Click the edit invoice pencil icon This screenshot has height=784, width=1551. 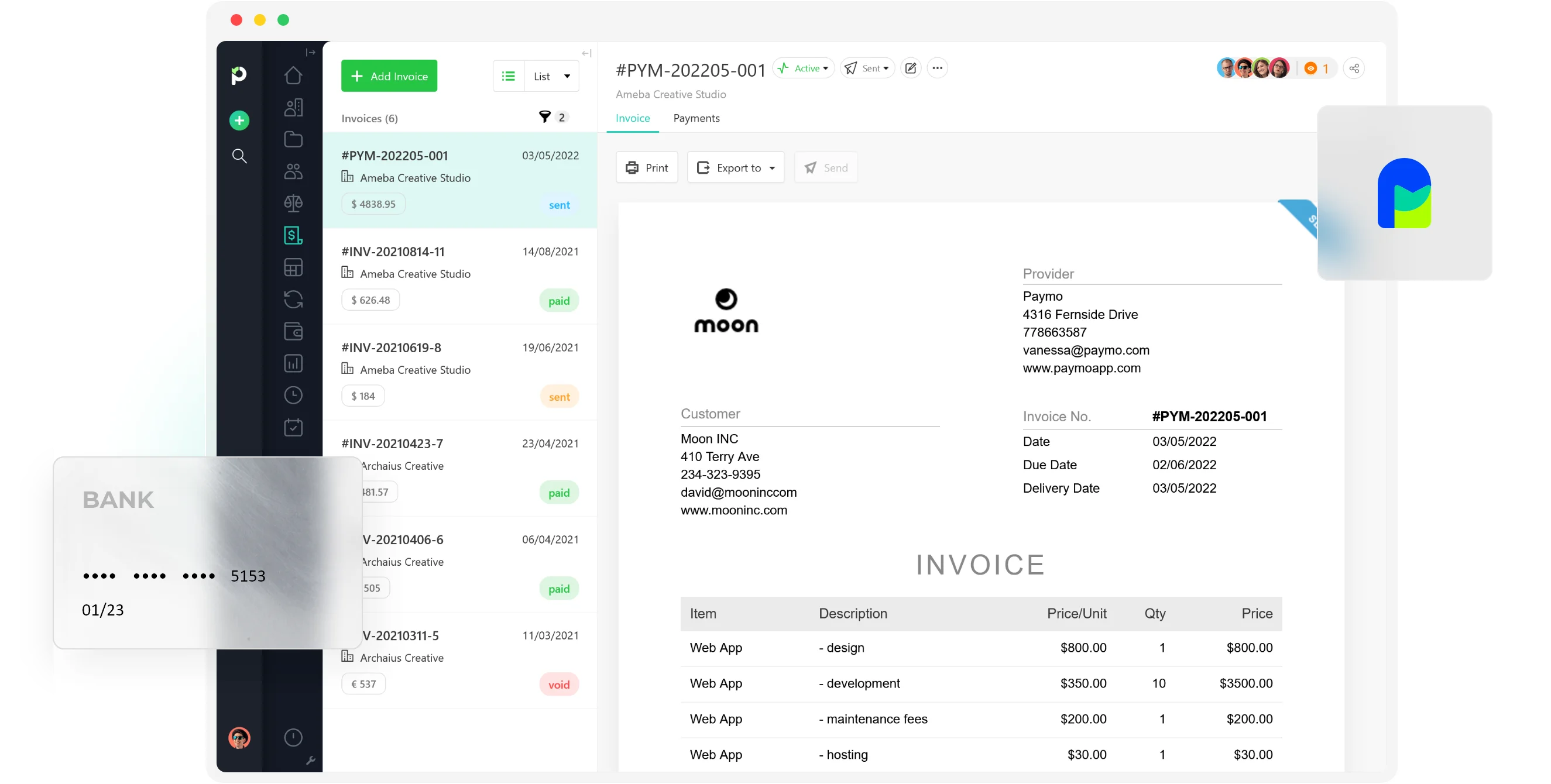[x=910, y=68]
